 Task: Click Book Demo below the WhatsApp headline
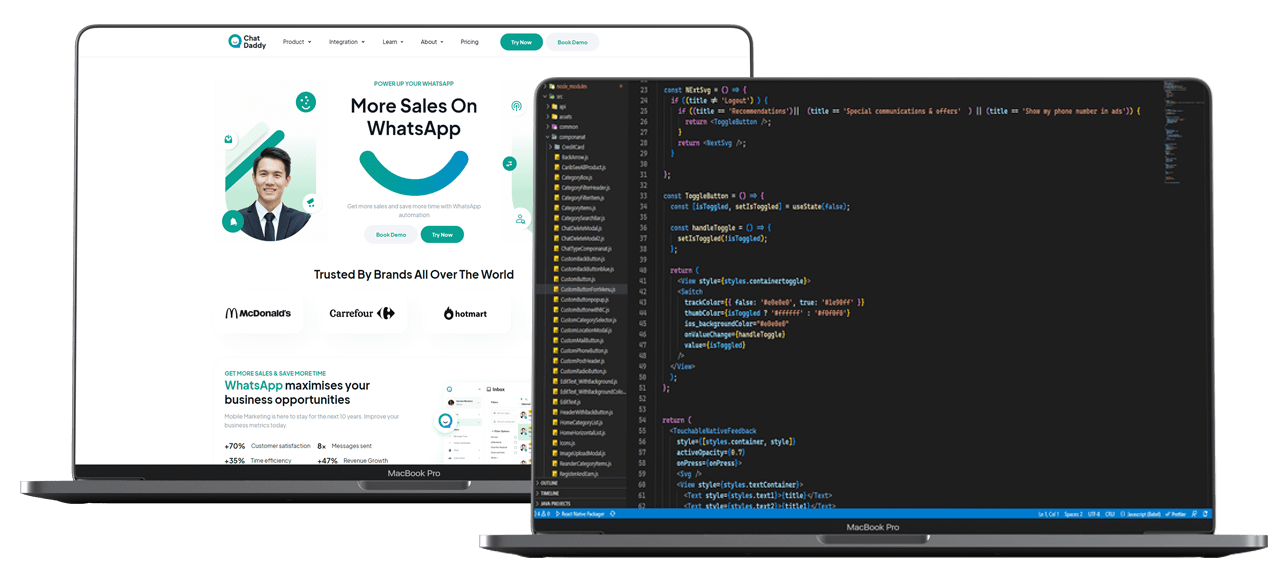[x=391, y=235]
